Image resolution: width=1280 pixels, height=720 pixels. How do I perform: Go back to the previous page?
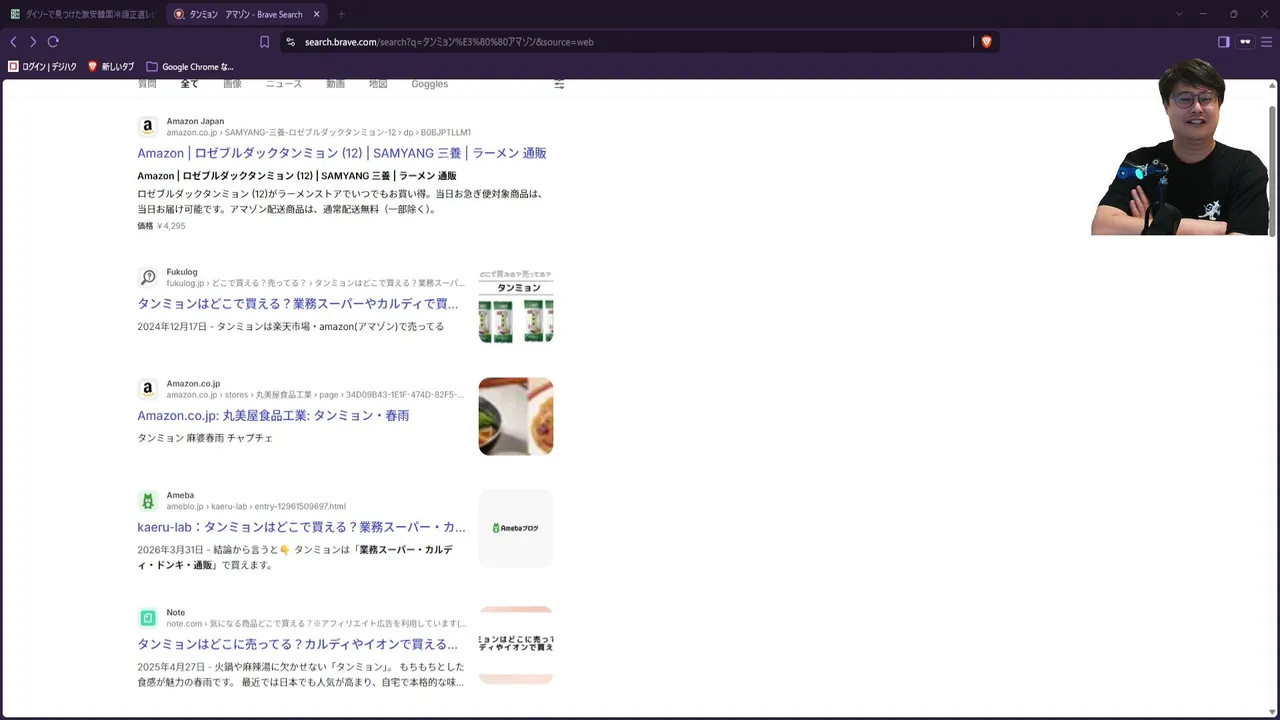pos(13,42)
